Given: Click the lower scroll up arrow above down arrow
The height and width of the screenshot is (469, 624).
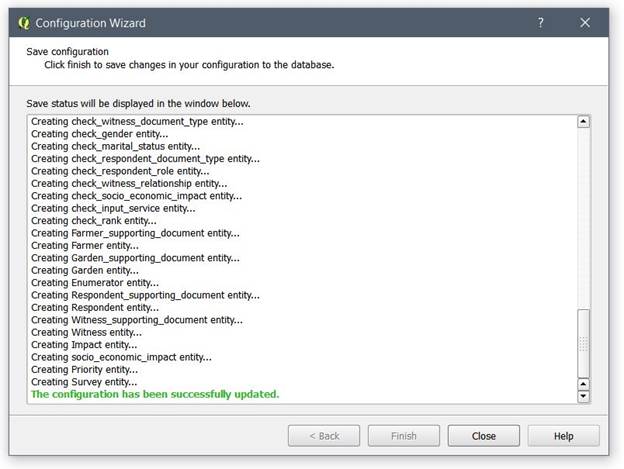Looking at the screenshot, I should pos(583,384).
